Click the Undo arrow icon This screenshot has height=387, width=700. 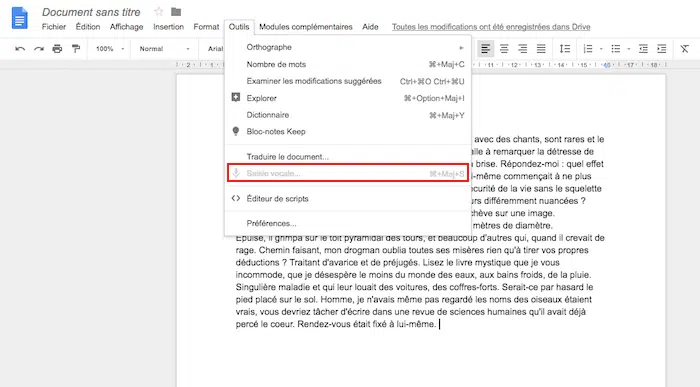click(x=20, y=49)
